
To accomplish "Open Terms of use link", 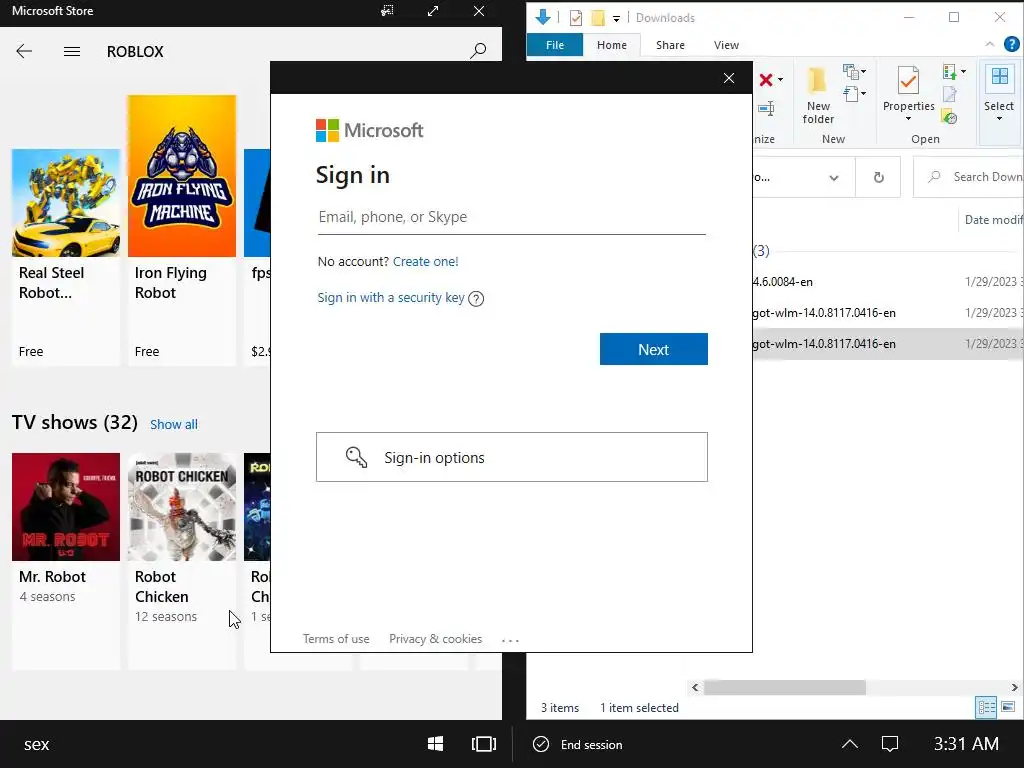I will [336, 639].
